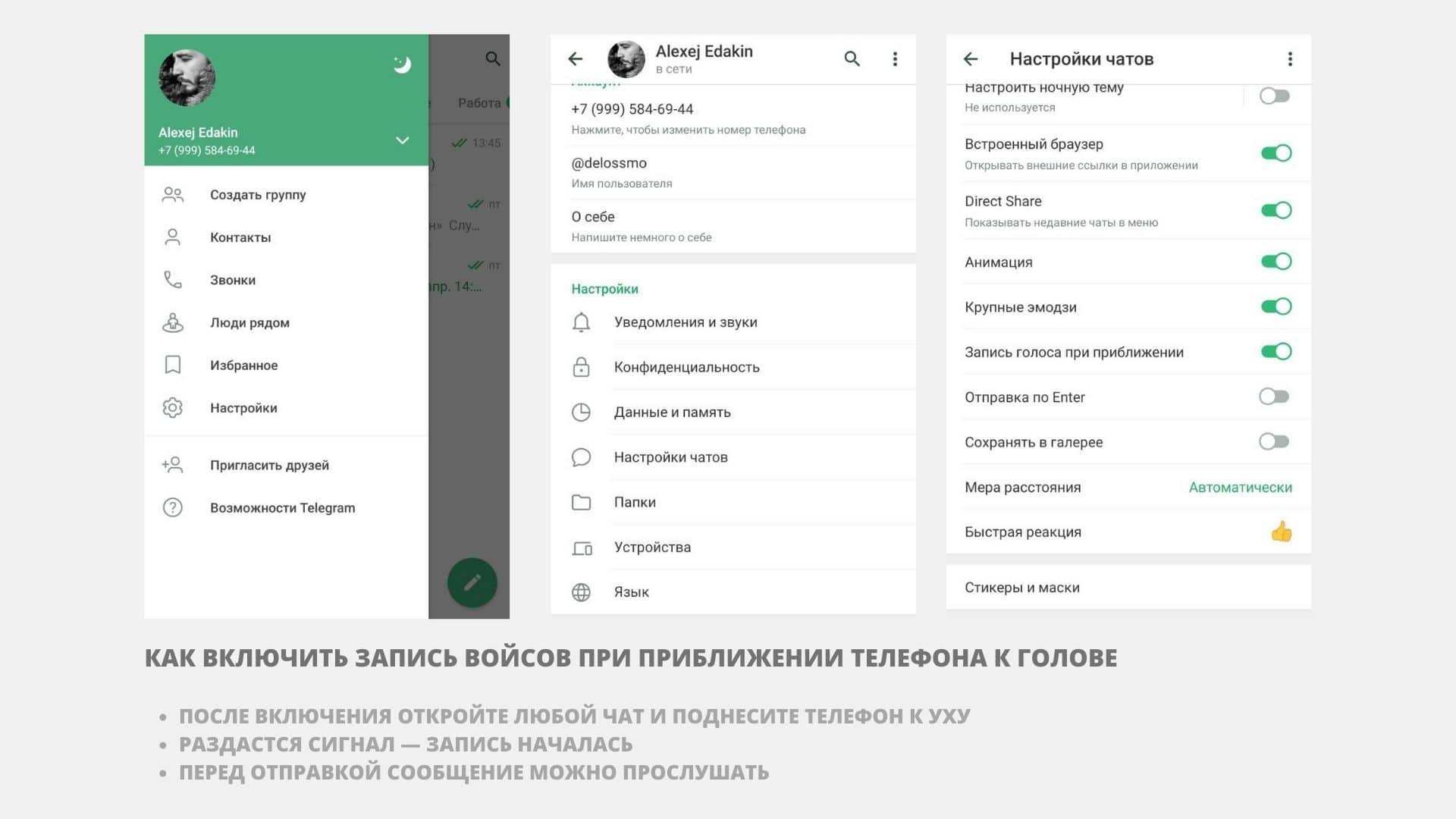Go back from the Alexej Edakin profile screen
This screenshot has height=819, width=1456.
pos(576,58)
